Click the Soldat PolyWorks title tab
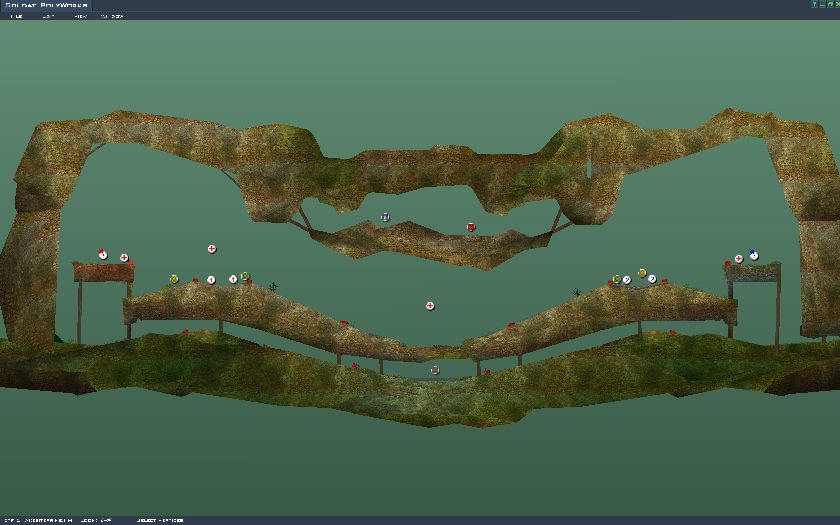 tap(46, 5)
